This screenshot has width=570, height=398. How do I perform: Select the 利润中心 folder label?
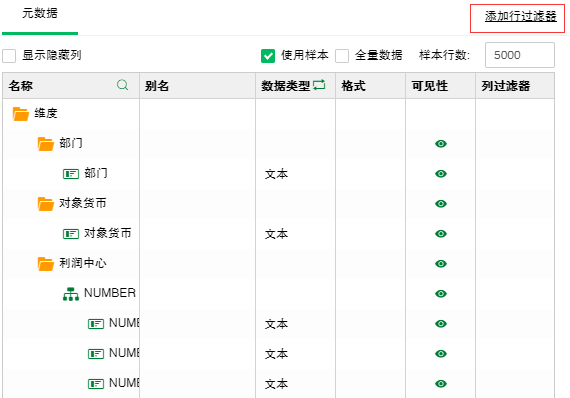point(83,263)
